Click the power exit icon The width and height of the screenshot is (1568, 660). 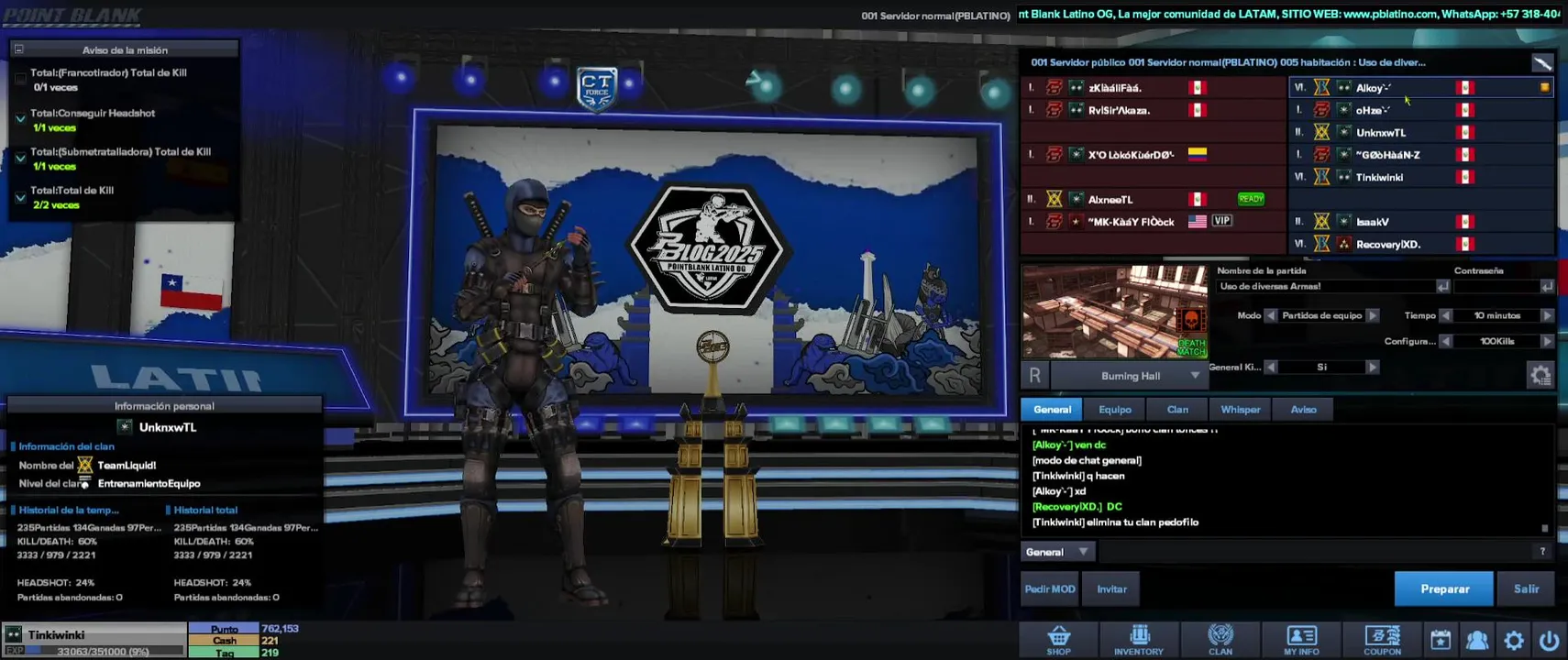point(1549,640)
